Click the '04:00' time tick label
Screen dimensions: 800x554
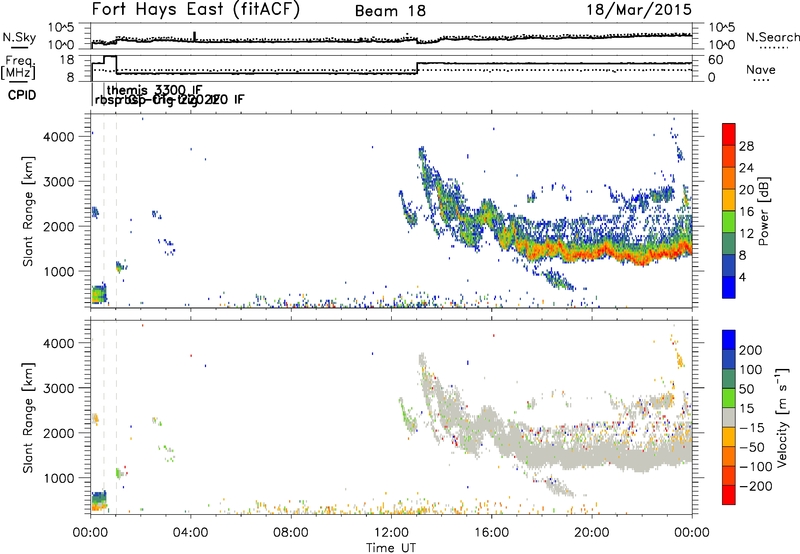pyautogui.click(x=190, y=533)
